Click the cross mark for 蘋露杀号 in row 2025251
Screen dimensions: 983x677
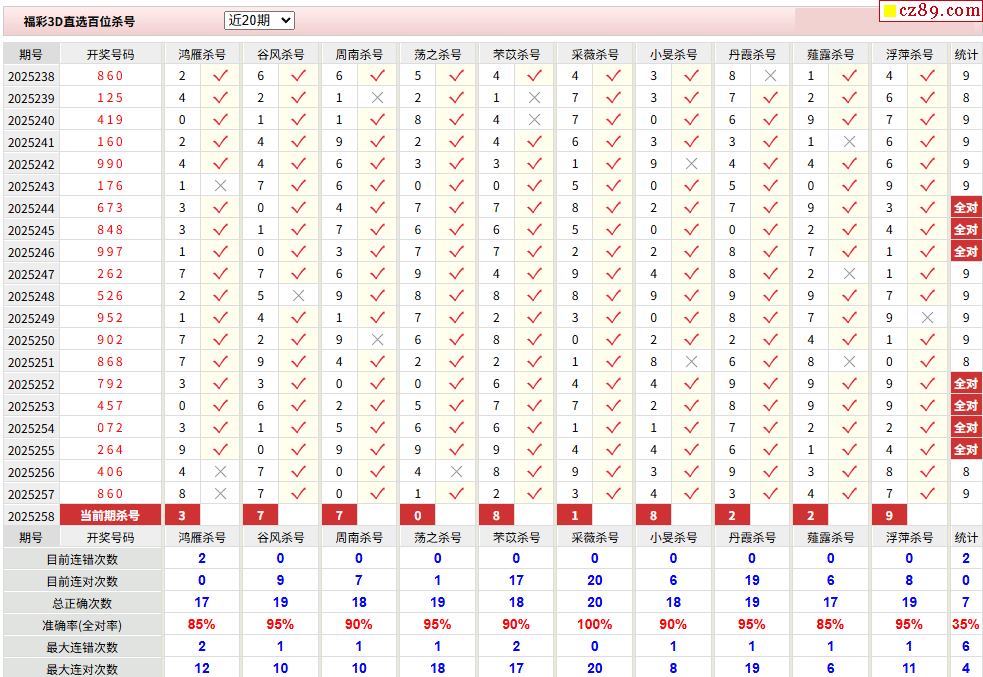coord(849,362)
